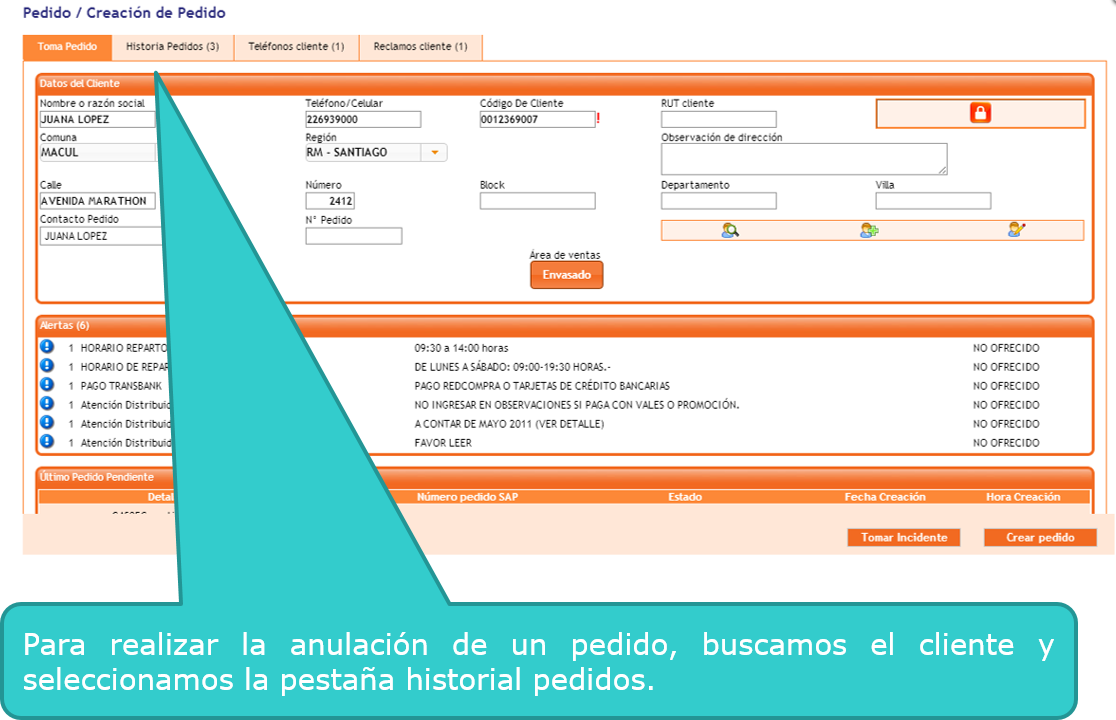Screen dimensions: 1116x720
Task: Click the Alertas (6) panel header
Action: [x=565, y=325]
